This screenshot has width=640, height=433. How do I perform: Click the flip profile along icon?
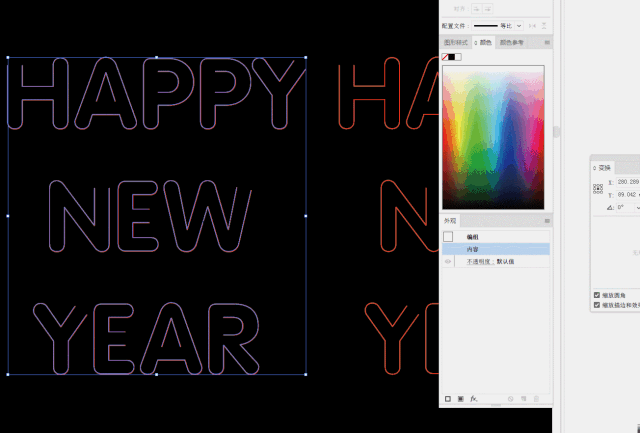point(532,26)
